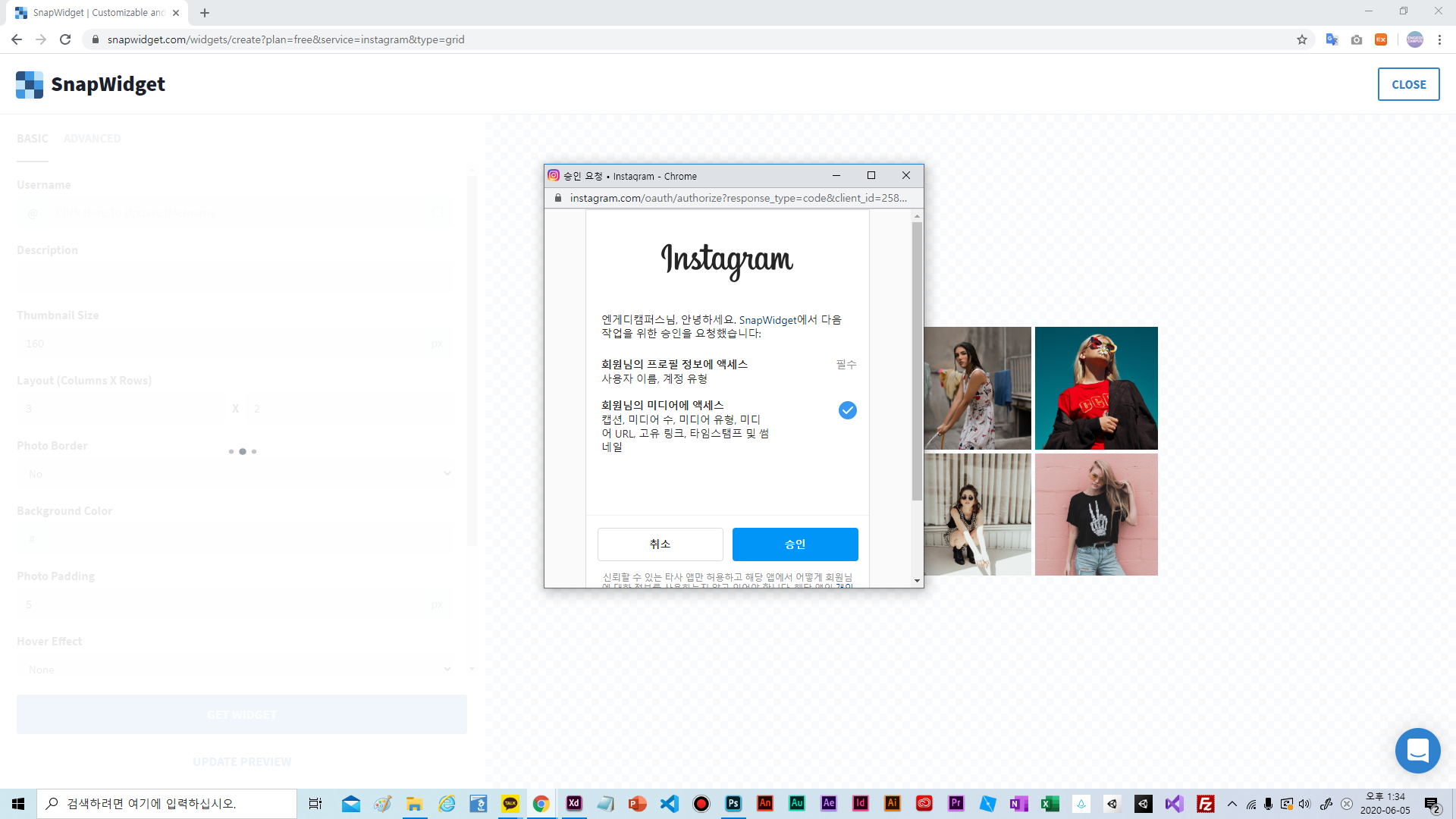Click the Windows taskbar search box
1456x819 pixels.
(x=167, y=804)
